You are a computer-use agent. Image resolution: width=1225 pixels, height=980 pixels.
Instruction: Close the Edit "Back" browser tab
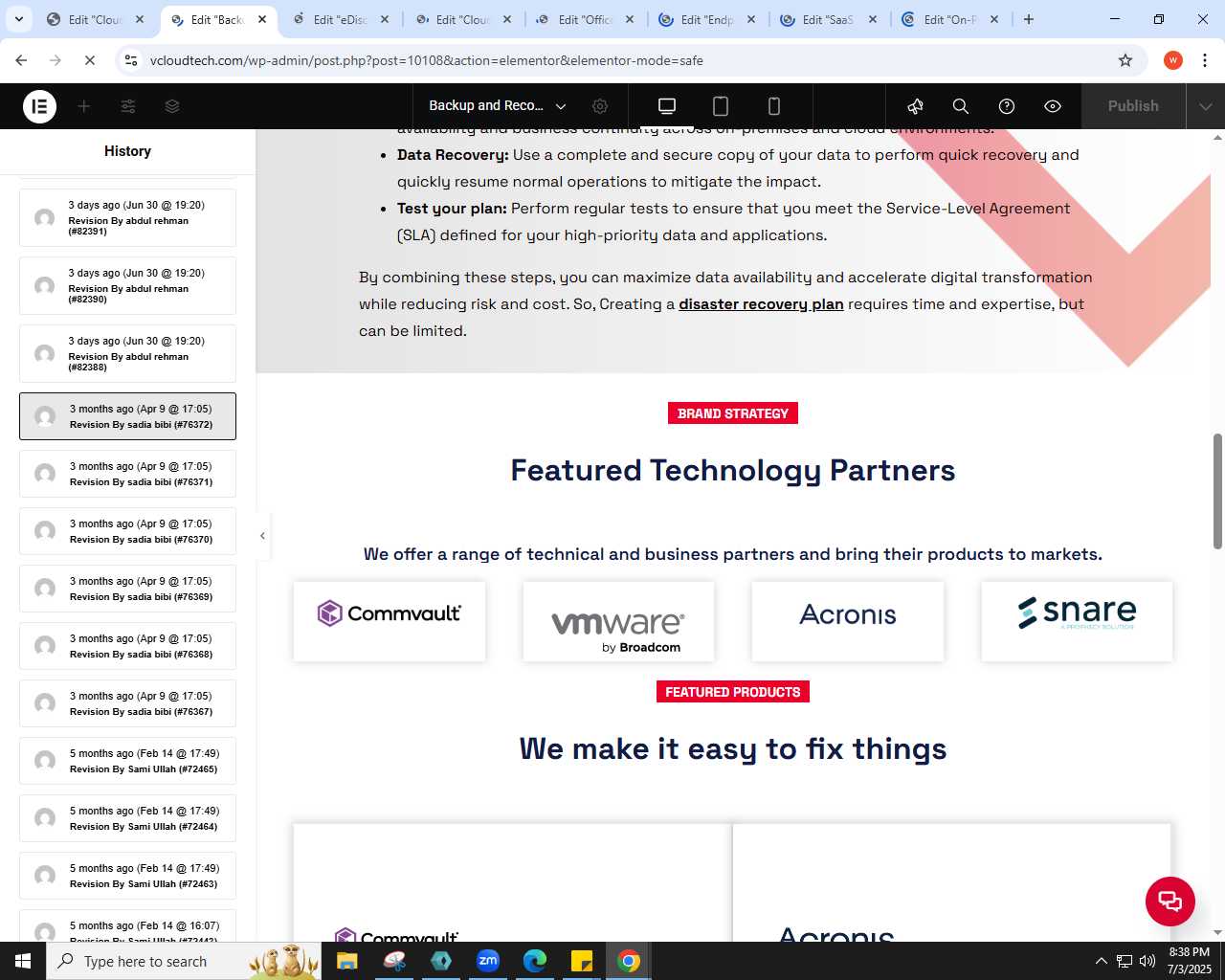[x=262, y=19]
